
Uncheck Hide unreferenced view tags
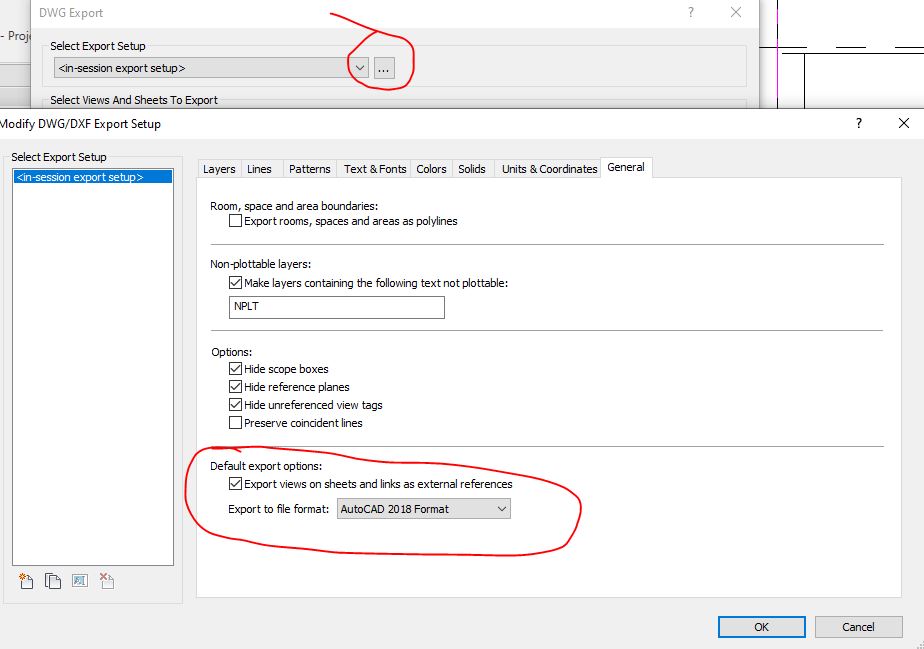[235, 405]
